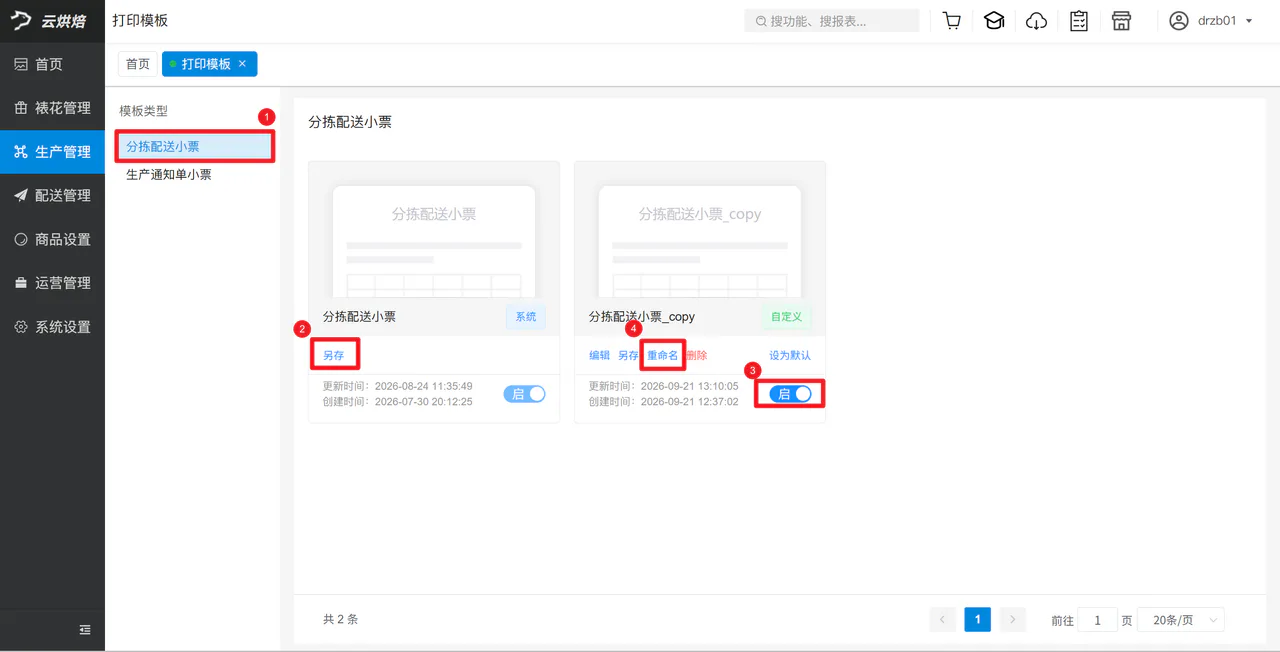Click the 生产管理 icon in the sidebar
Screen dimensions: 1280x652
point(21,152)
